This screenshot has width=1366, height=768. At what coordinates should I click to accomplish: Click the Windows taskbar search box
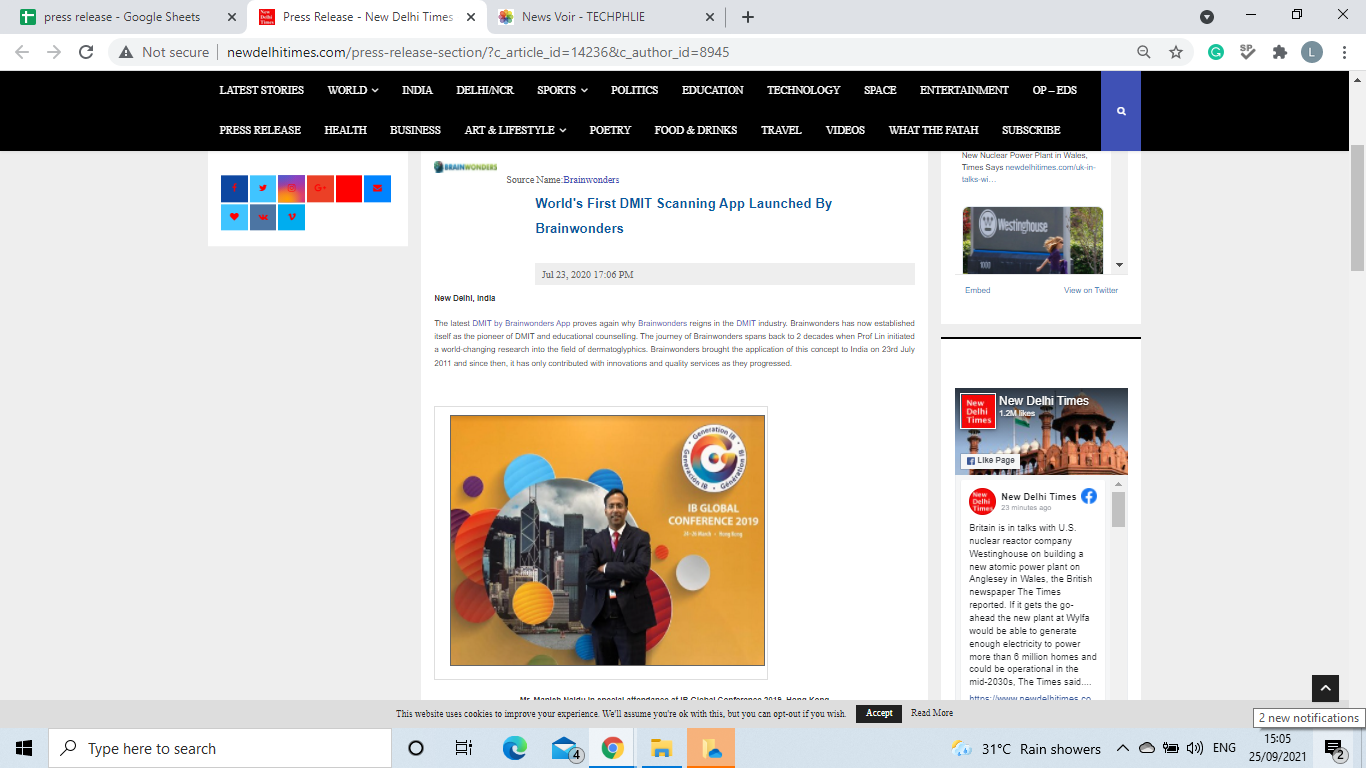[220, 749]
